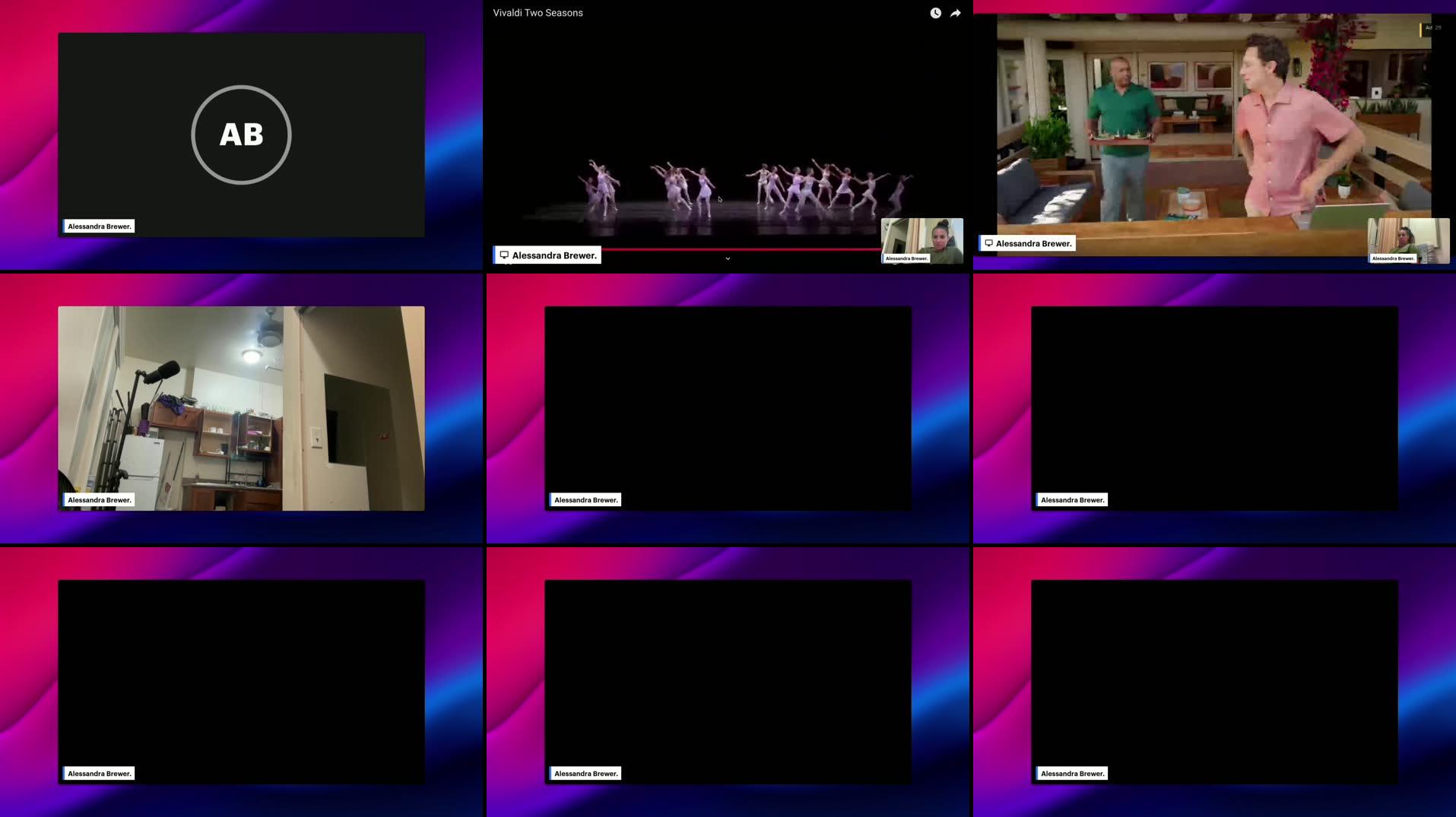The width and height of the screenshot is (1456, 817).
Task: Click the Share arrow icon
Action: [x=956, y=13]
